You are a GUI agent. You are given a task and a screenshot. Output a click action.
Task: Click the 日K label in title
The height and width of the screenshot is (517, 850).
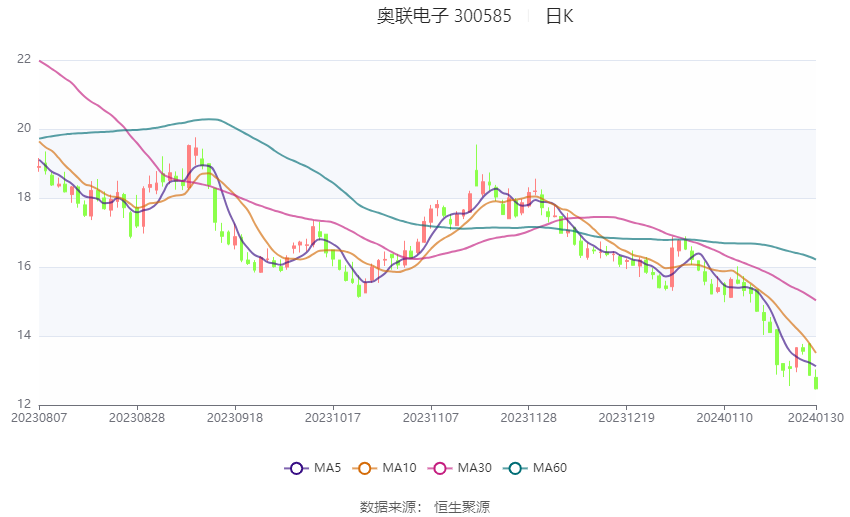point(559,16)
